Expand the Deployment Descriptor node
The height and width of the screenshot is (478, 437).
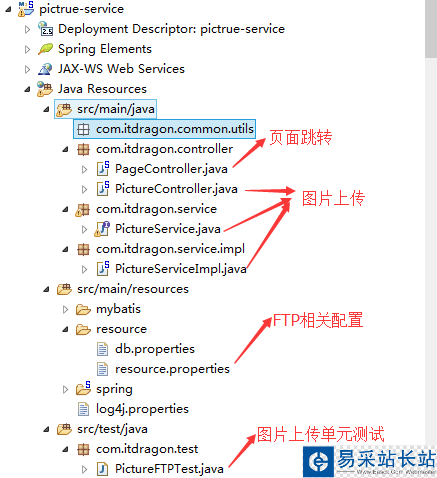27,30
